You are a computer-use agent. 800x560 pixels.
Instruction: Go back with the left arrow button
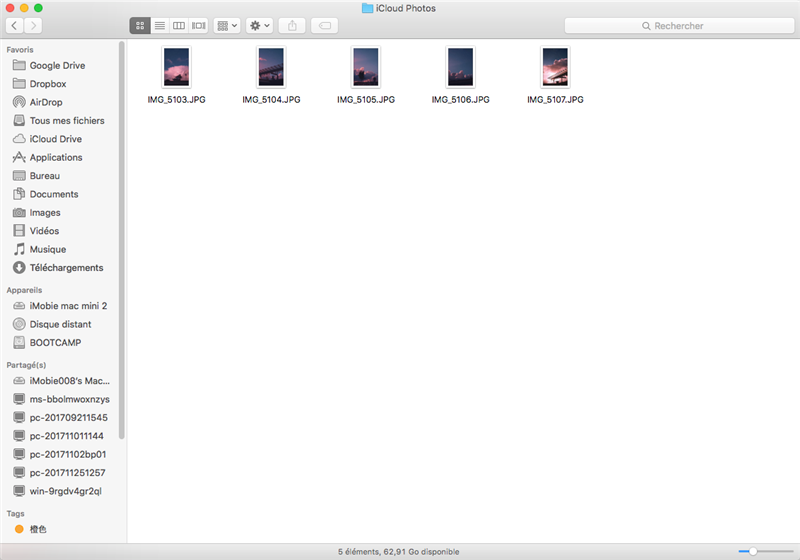pyautogui.click(x=14, y=26)
